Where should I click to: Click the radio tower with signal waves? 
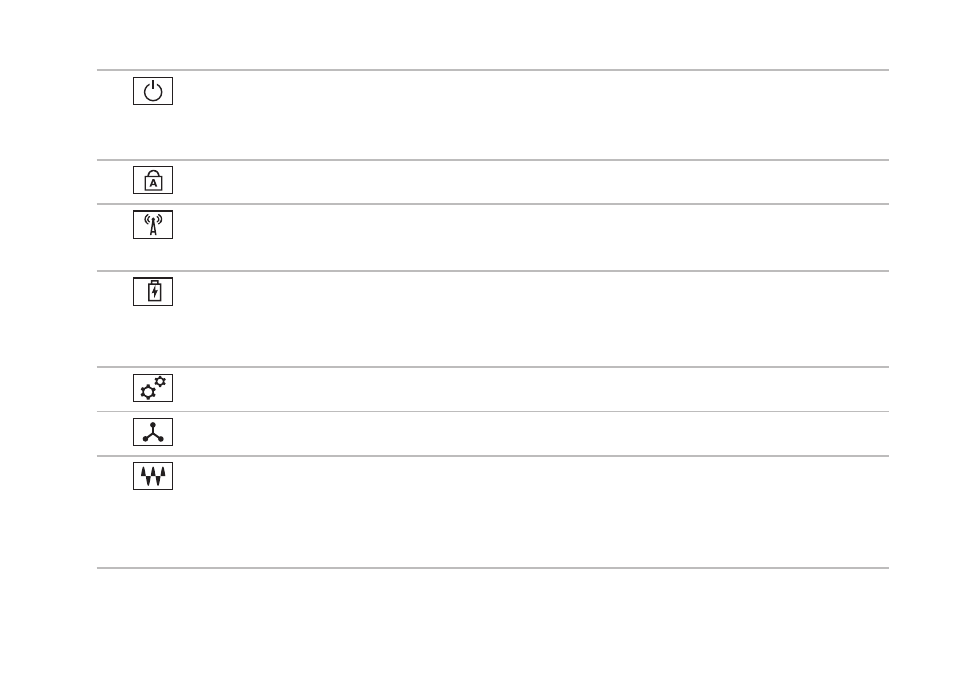click(x=153, y=225)
